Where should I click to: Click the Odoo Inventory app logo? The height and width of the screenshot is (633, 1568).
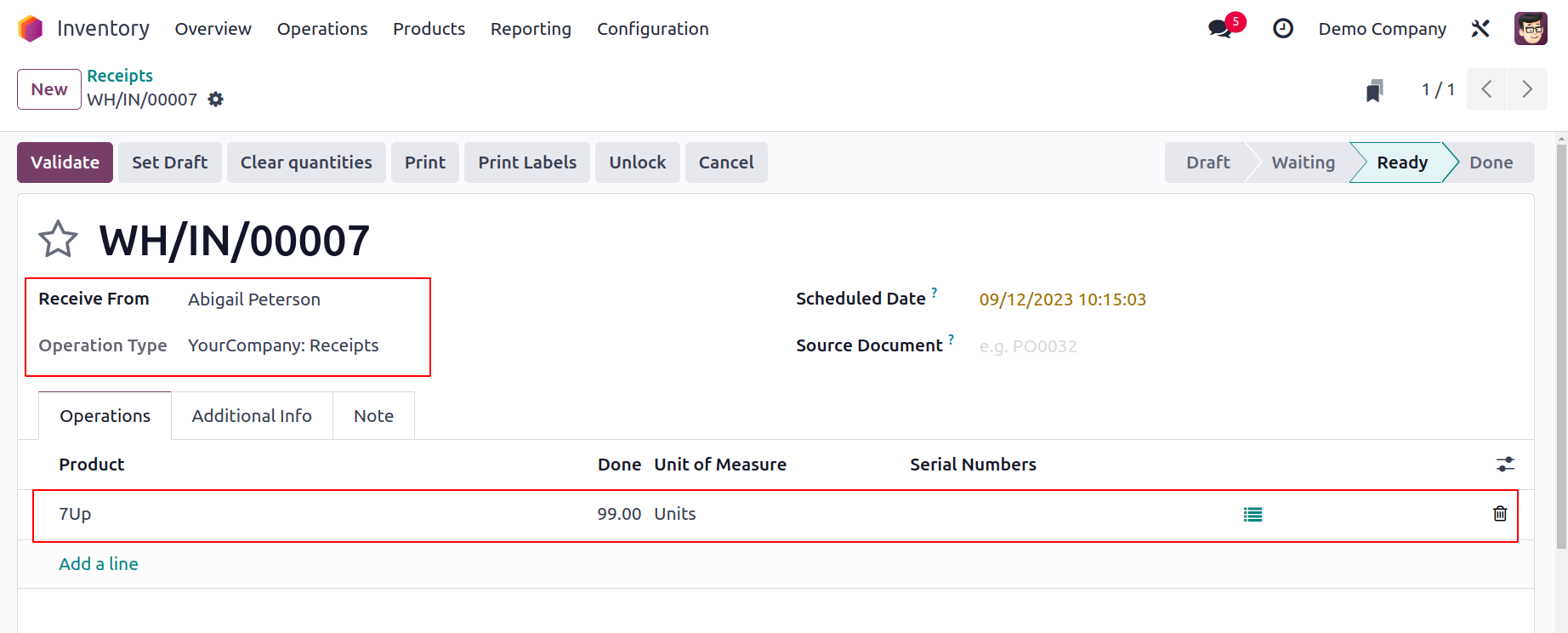(x=31, y=29)
